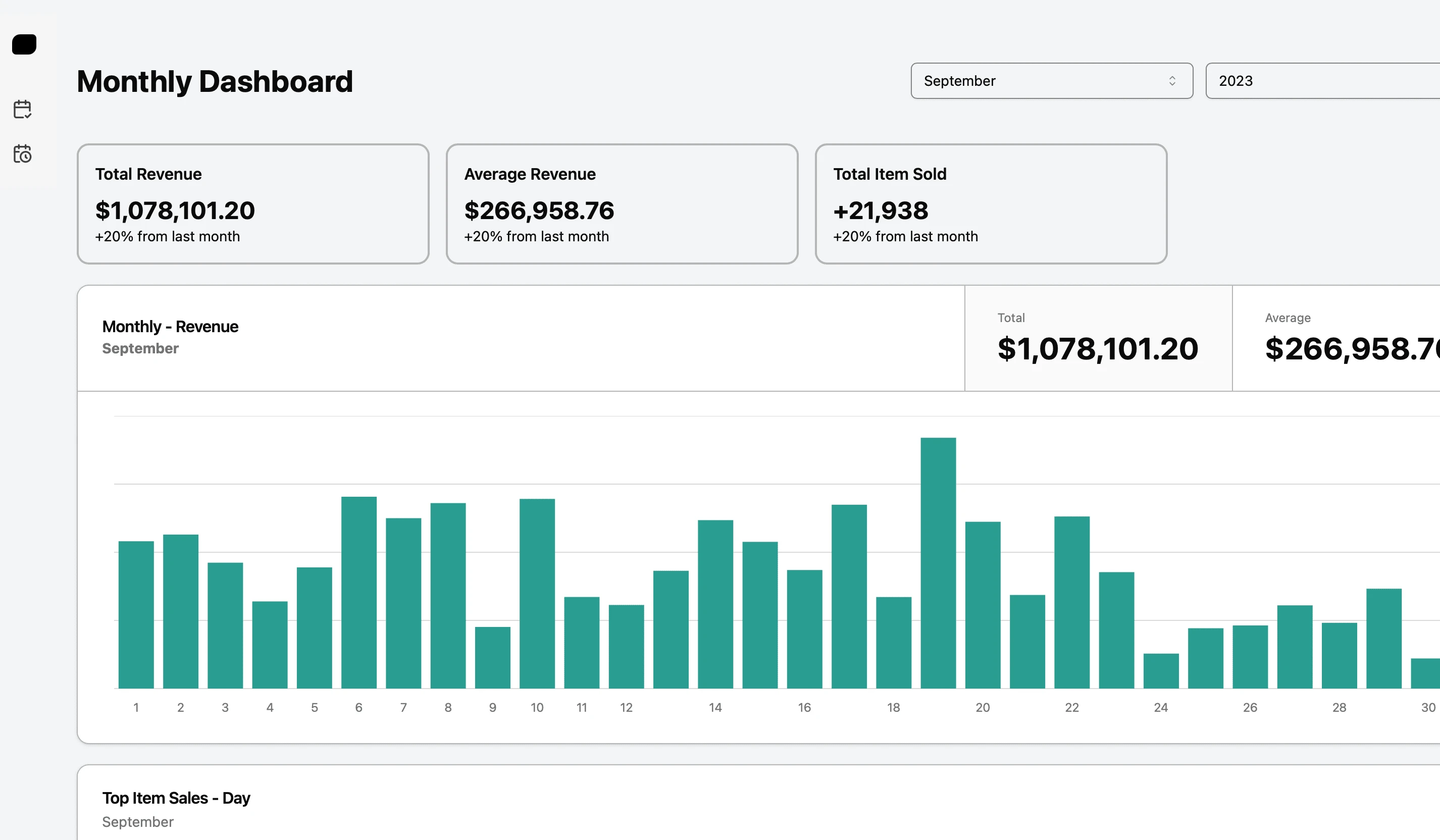Click the up-down chevron on month selector
This screenshot has height=840, width=1440.
coord(1172,81)
